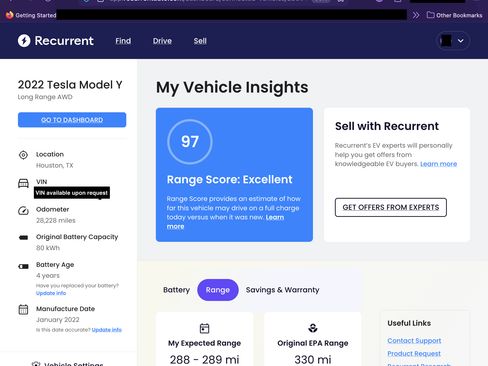This screenshot has width=488, height=366.
Task: Click the GO TO DASHBOARD button
Action: pyautogui.click(x=72, y=120)
